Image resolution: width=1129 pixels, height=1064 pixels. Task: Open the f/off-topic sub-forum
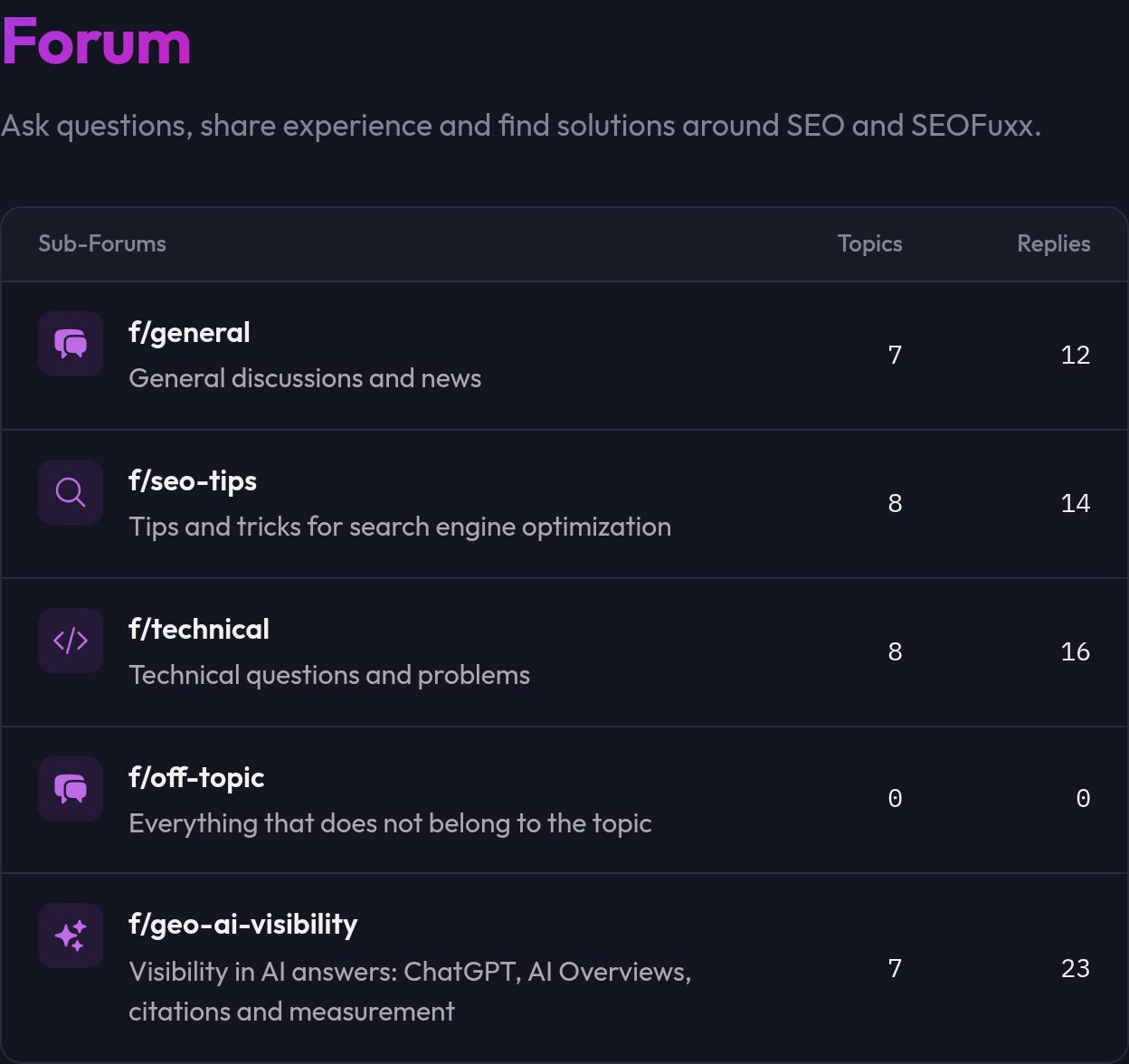(x=196, y=778)
